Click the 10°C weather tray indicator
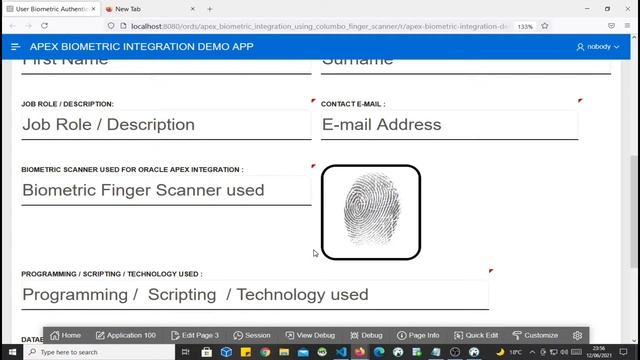This screenshot has width=640, height=360. 509,352
